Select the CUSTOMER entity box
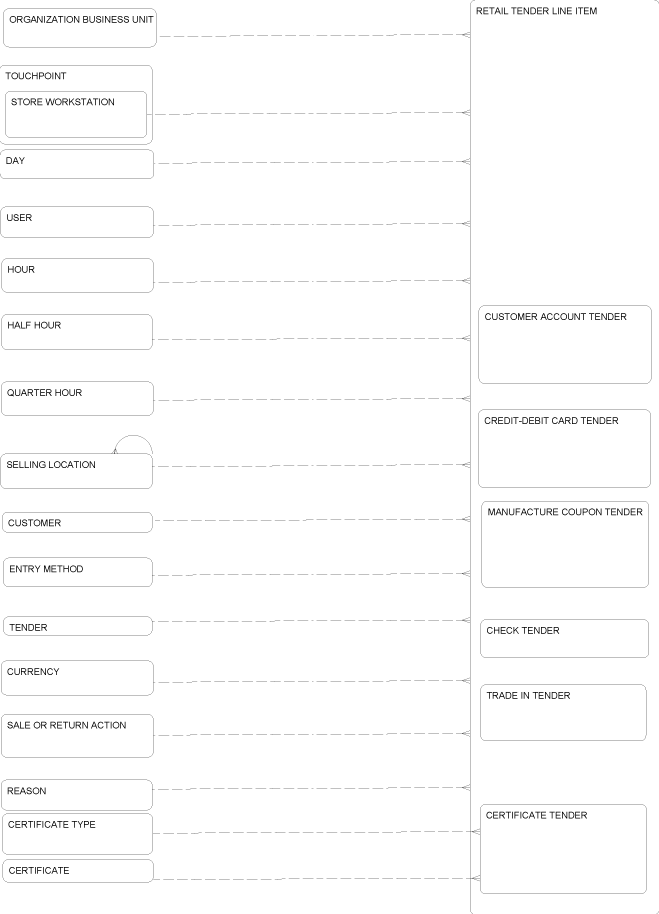The image size is (659, 914). (77, 523)
